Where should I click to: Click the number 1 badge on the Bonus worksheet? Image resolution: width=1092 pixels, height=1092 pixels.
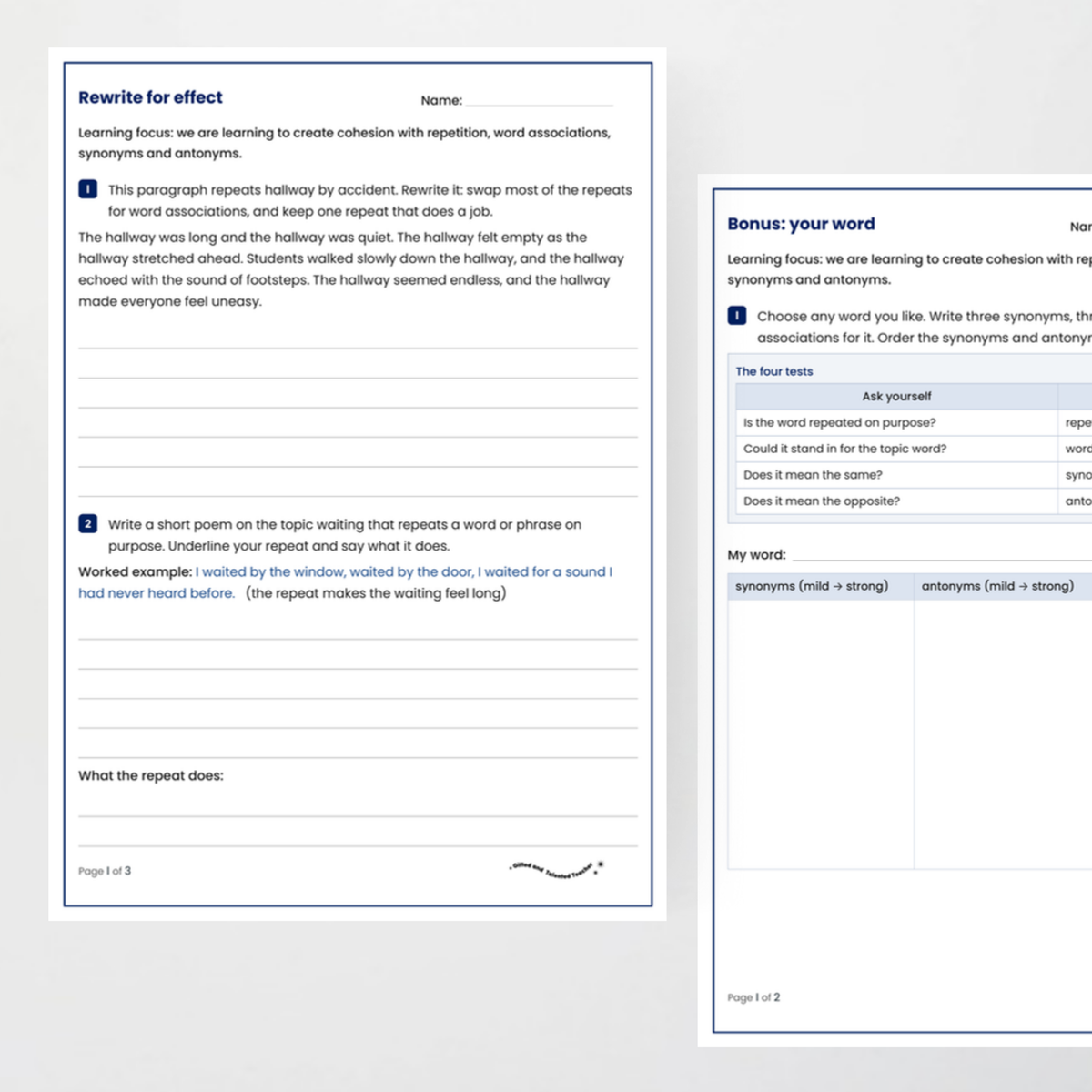point(737,316)
